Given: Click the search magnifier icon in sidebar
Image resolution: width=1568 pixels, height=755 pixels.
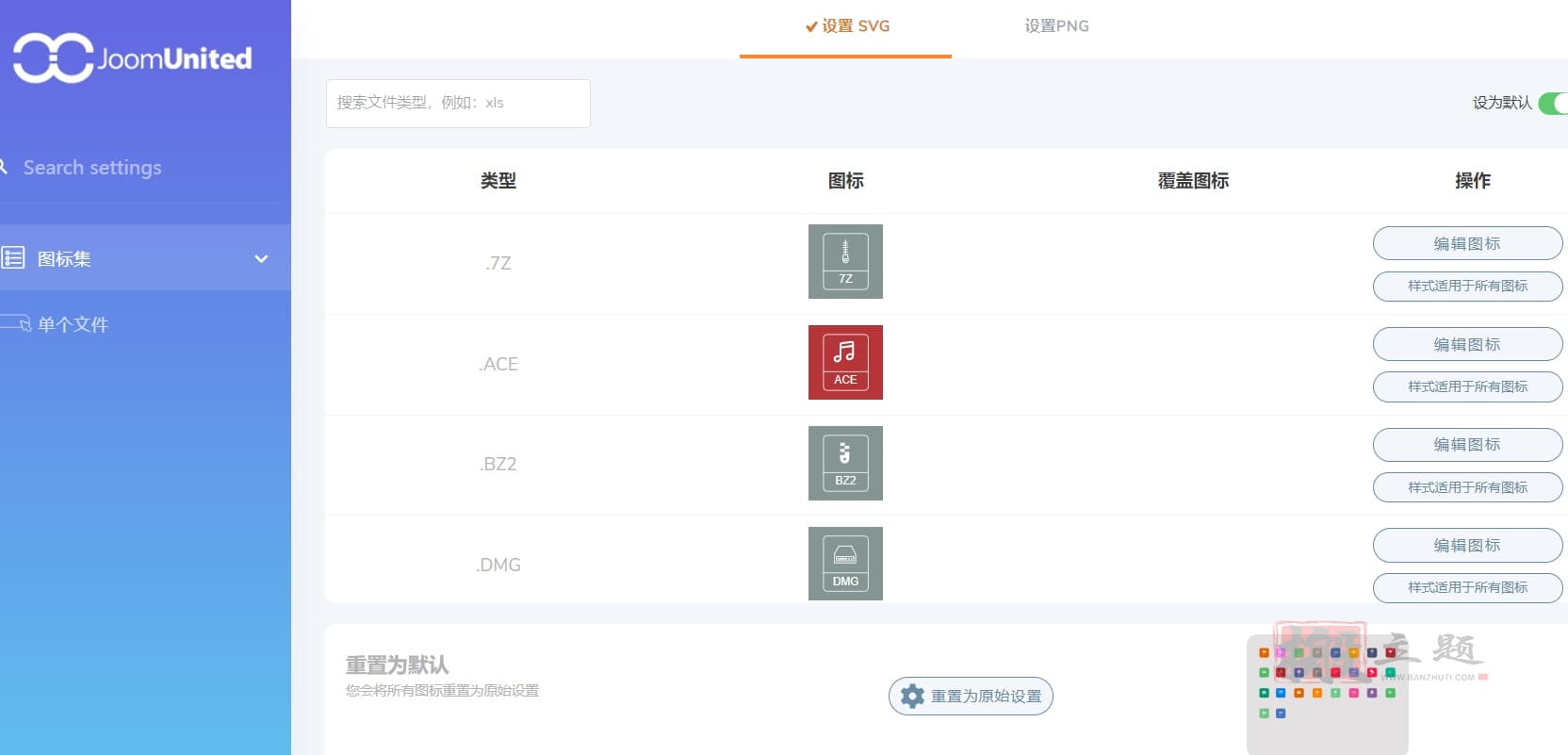Looking at the screenshot, I should point(4,167).
